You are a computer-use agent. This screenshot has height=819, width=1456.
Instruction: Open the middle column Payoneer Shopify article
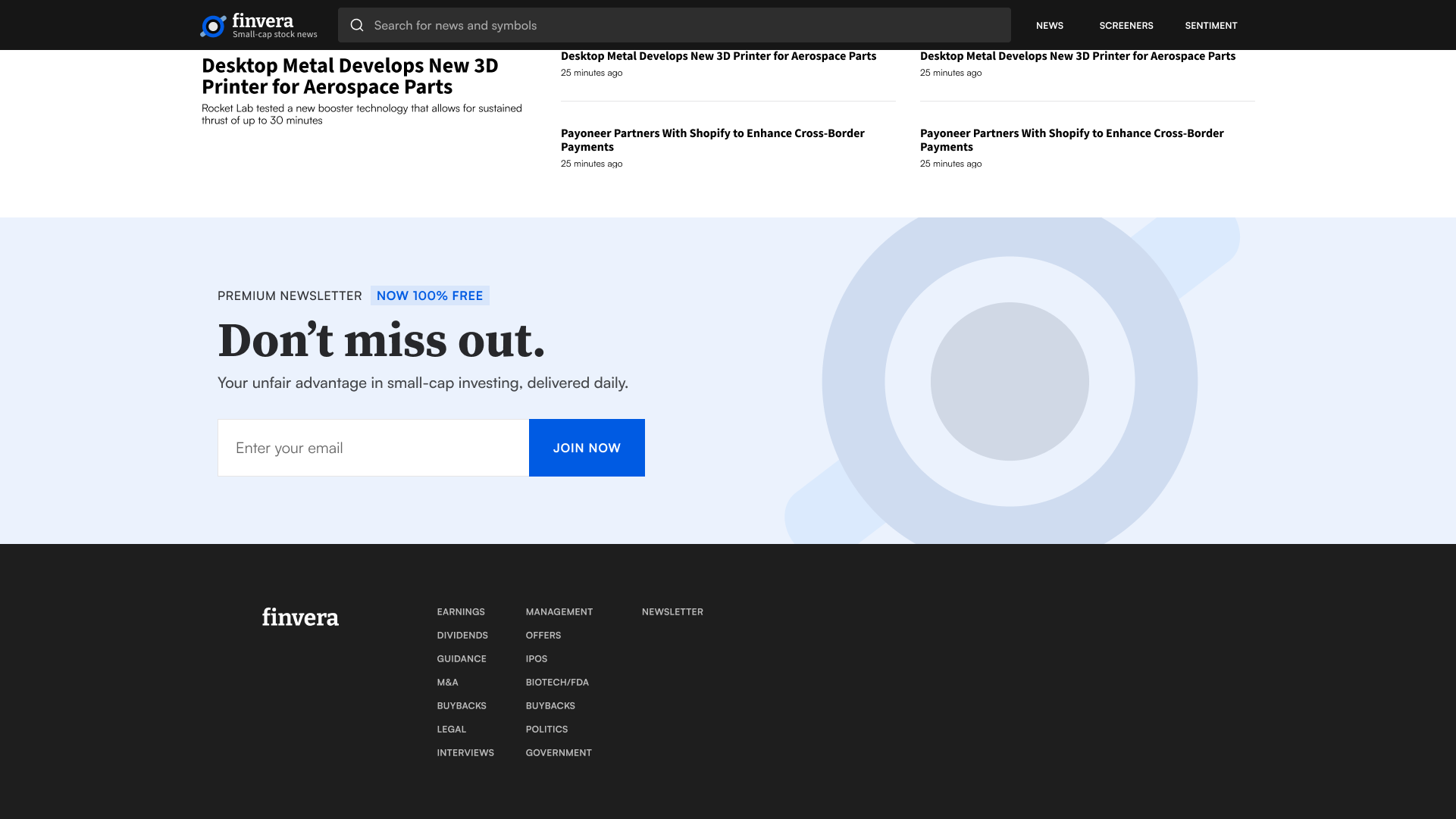[712, 140]
